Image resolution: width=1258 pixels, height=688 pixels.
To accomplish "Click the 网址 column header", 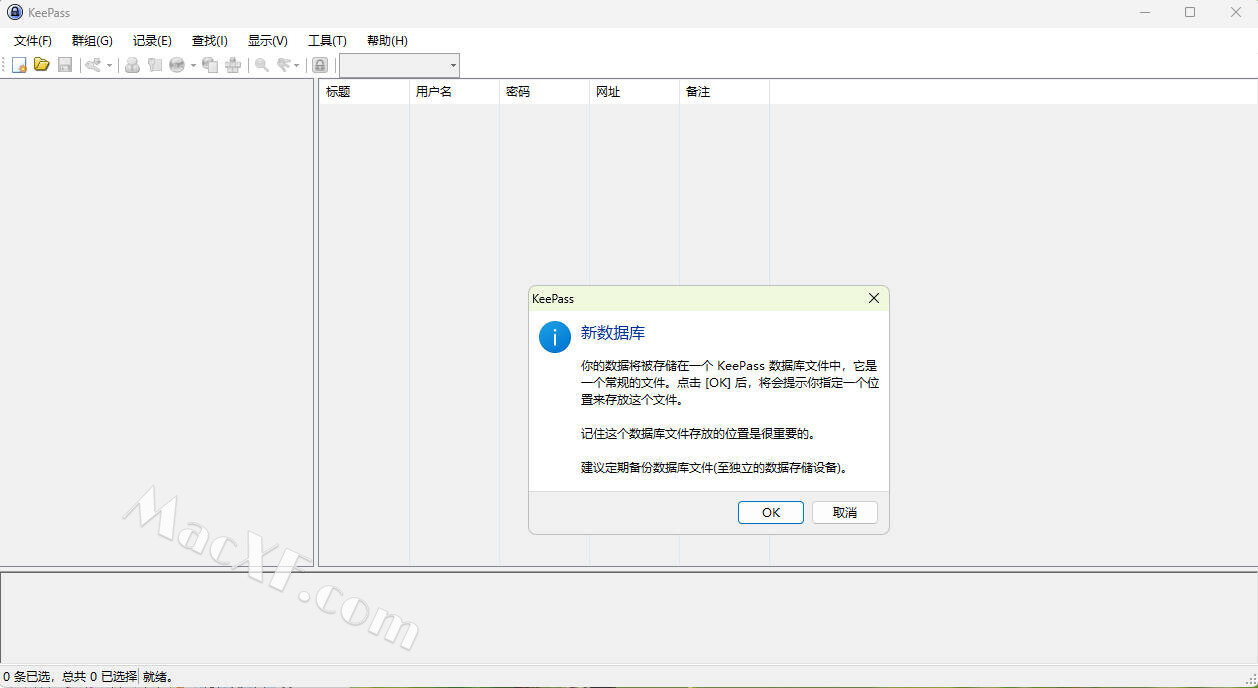I will click(x=634, y=91).
